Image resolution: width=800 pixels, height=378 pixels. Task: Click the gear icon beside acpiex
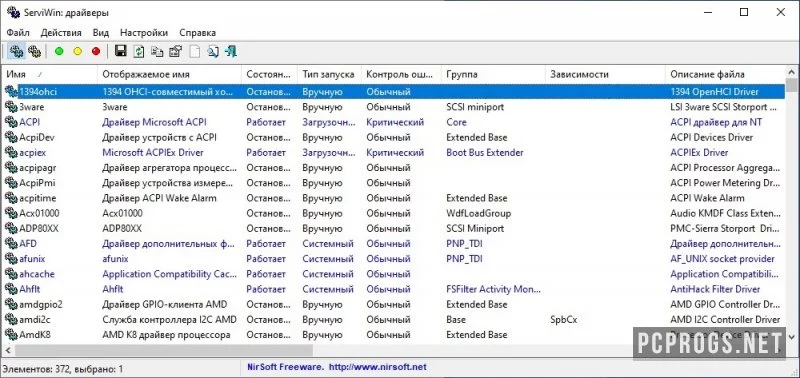point(11,153)
